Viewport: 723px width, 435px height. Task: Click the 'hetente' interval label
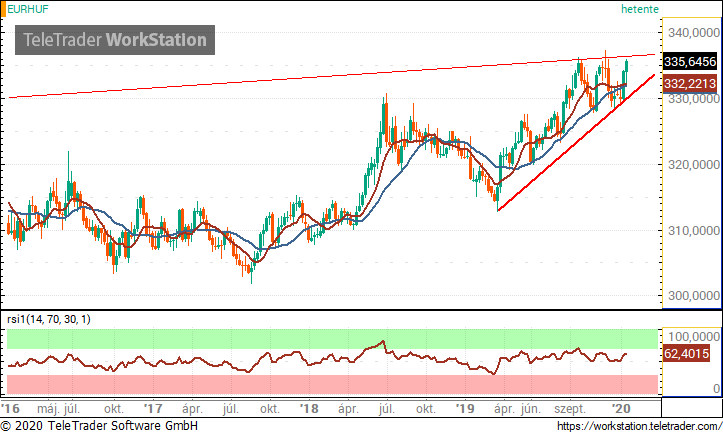click(x=640, y=9)
